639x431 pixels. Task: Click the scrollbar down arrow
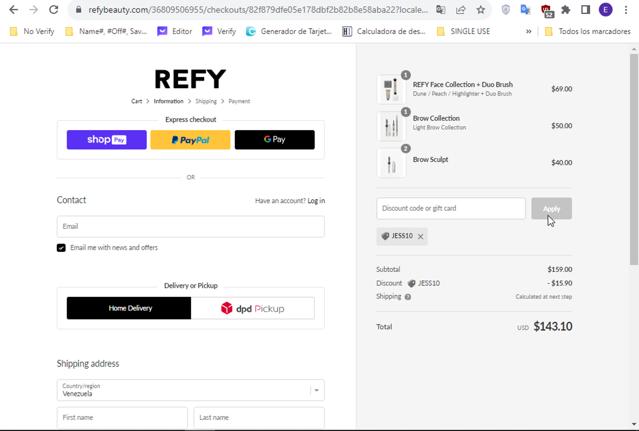(x=634, y=424)
